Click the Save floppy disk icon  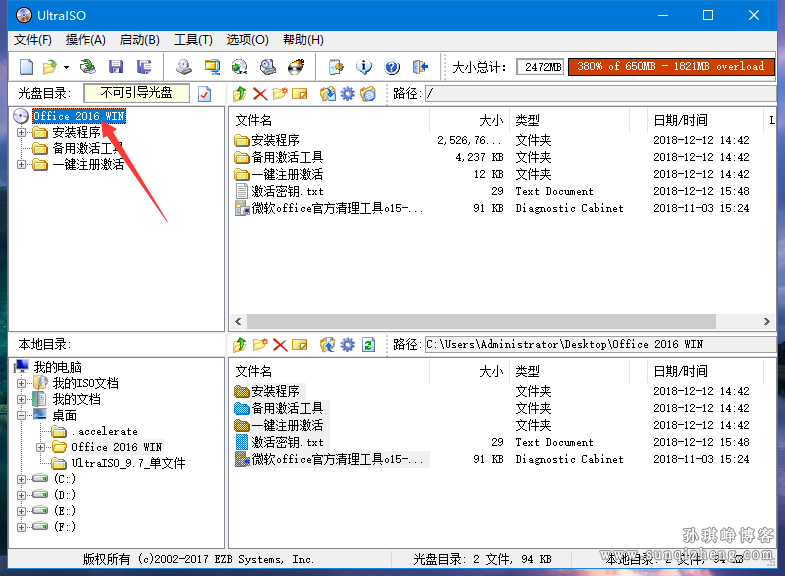116,67
